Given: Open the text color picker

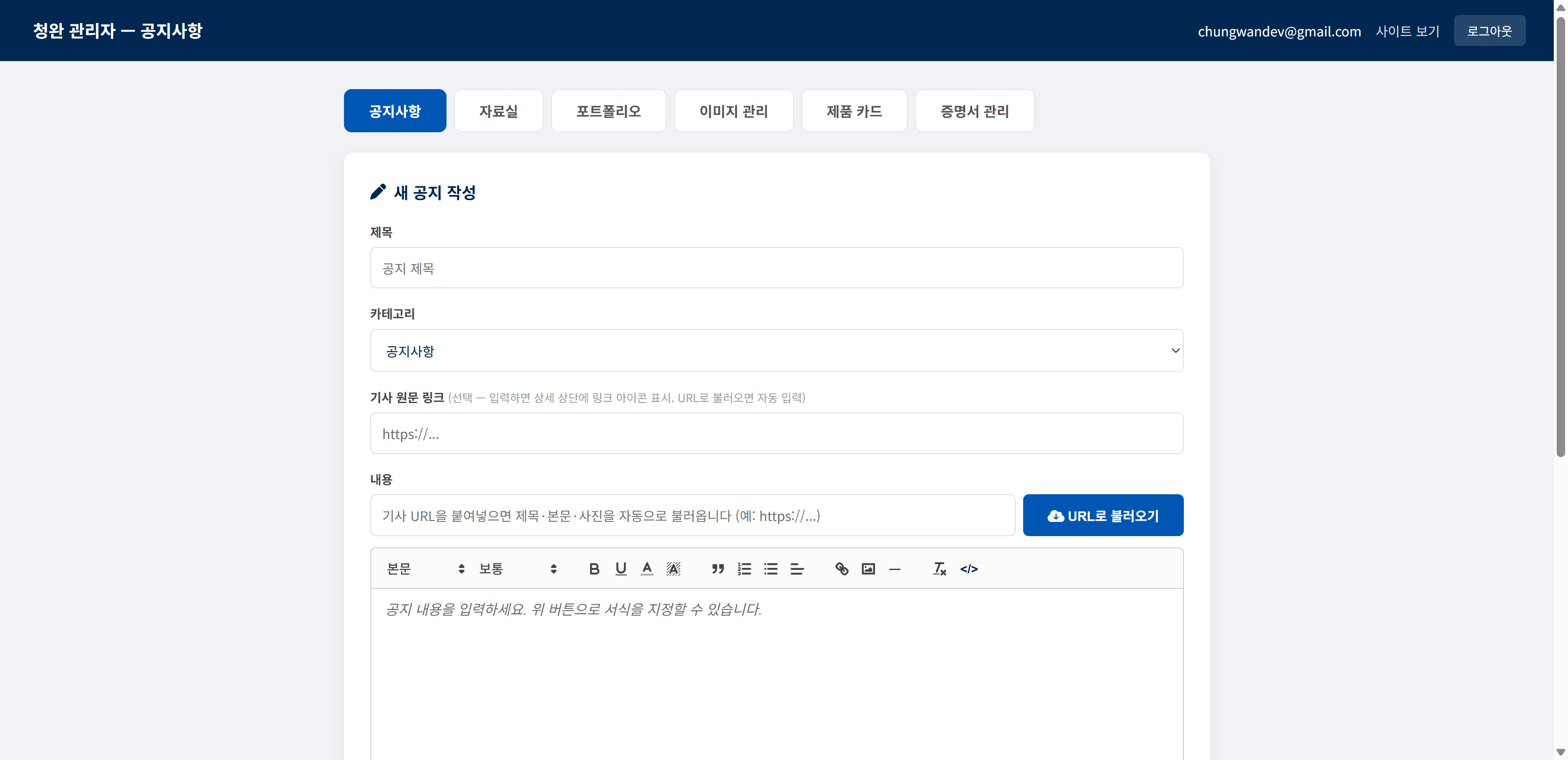Looking at the screenshot, I should pos(647,569).
